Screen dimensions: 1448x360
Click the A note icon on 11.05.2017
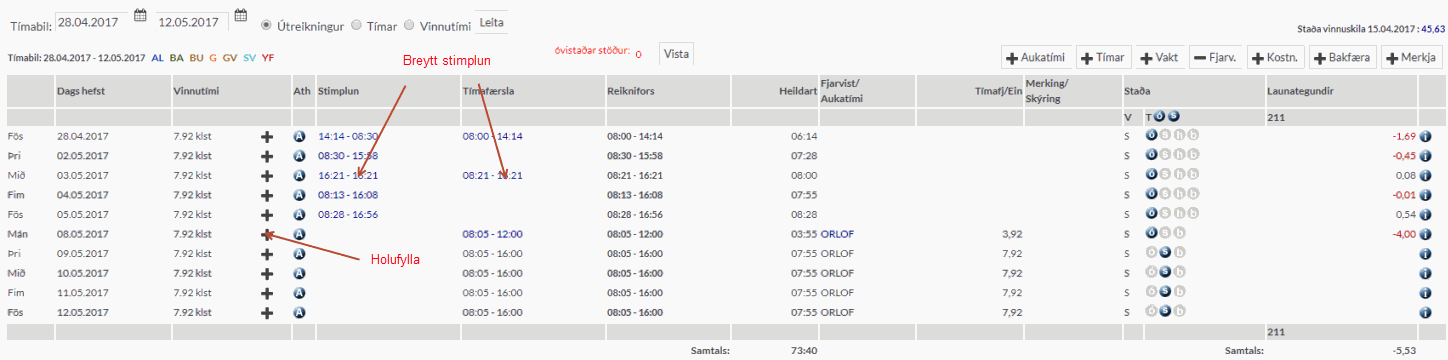(299, 293)
